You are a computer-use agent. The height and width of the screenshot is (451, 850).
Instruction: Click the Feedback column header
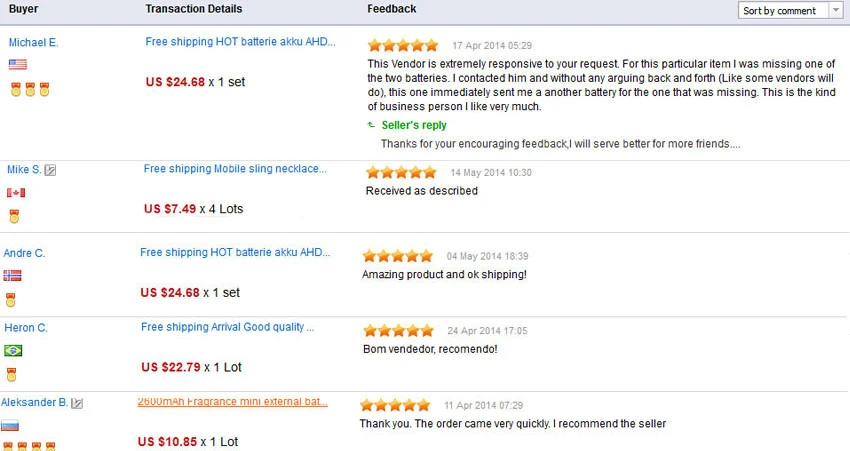point(392,9)
